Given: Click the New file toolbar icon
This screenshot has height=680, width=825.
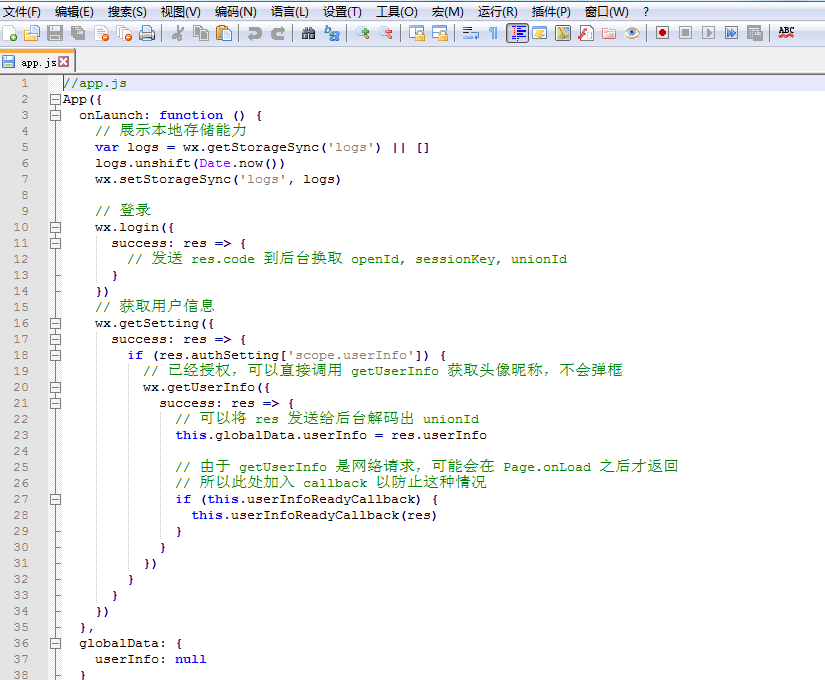Looking at the screenshot, I should (x=11, y=33).
